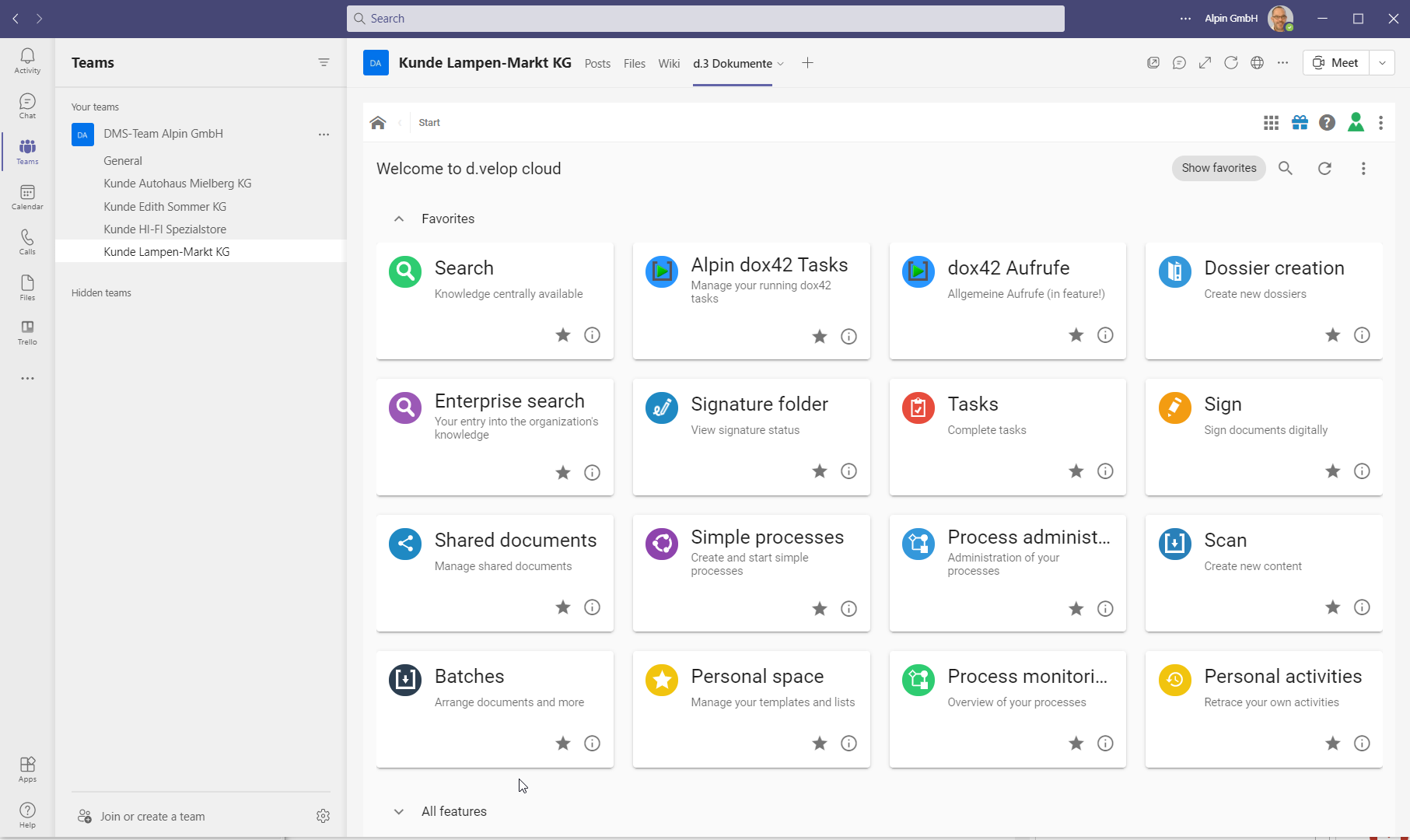1410x840 pixels.
Task: Add a new tab with plus
Action: click(x=807, y=63)
